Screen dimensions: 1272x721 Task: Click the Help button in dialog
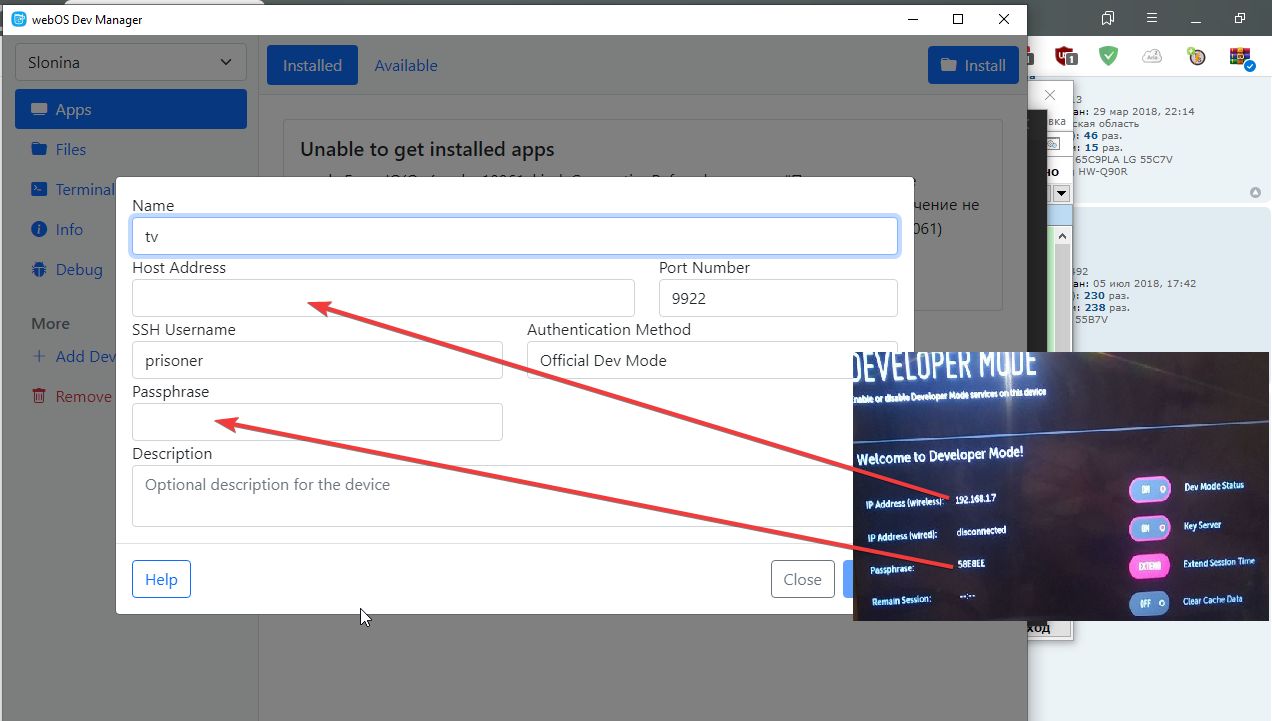[161, 579]
